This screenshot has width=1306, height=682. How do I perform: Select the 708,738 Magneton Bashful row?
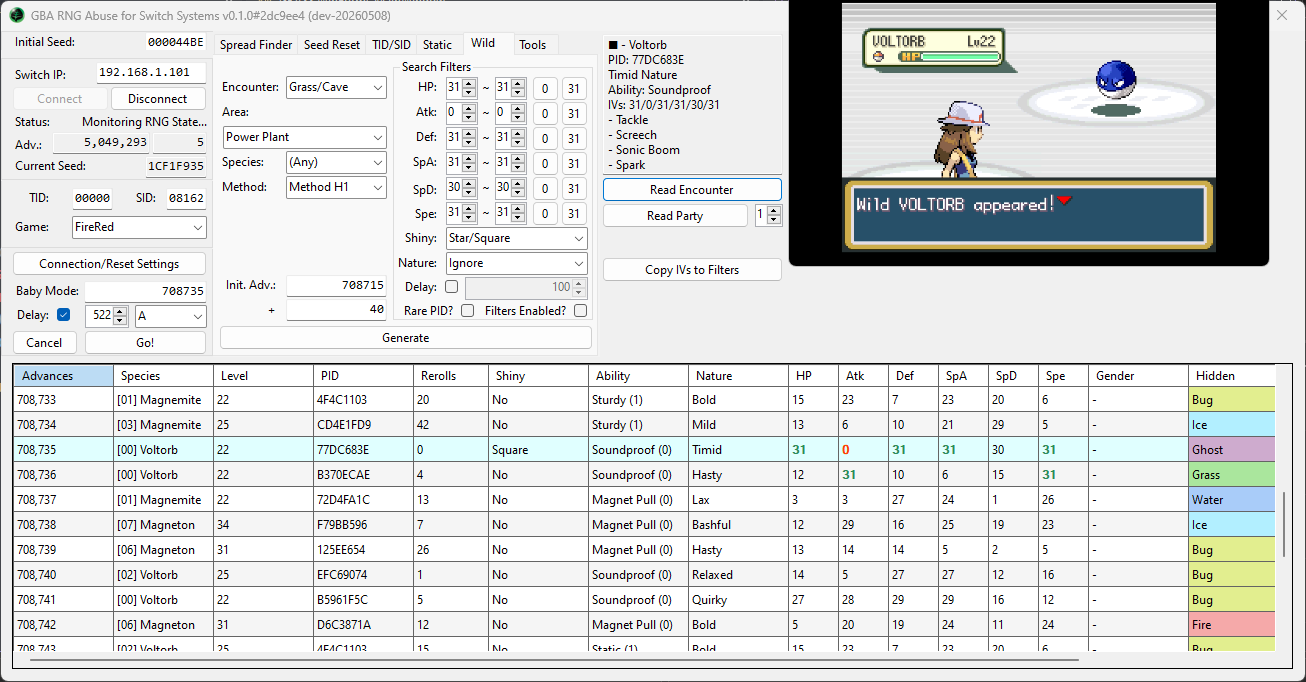[645, 525]
